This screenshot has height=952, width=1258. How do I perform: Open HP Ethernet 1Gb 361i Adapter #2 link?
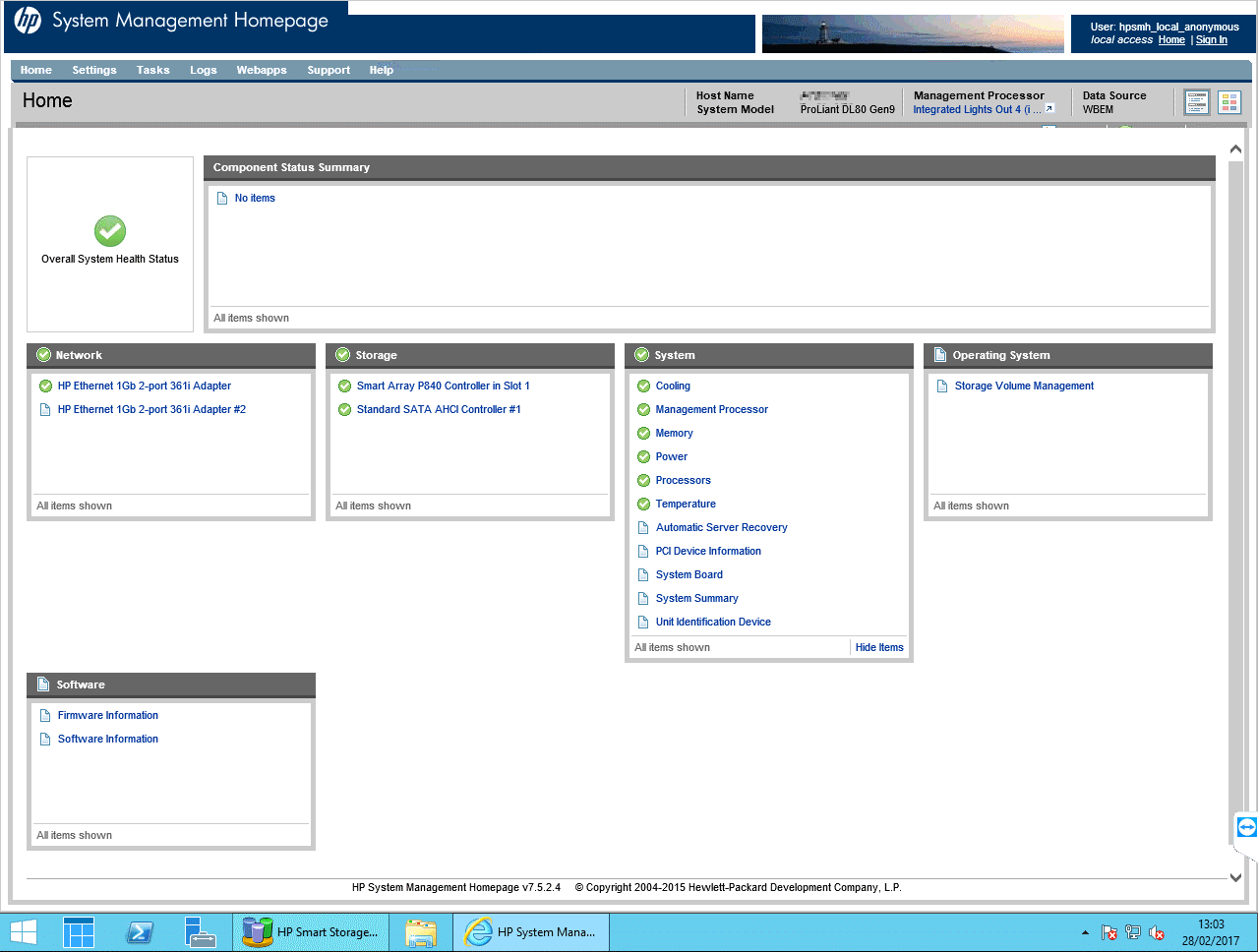(x=151, y=410)
